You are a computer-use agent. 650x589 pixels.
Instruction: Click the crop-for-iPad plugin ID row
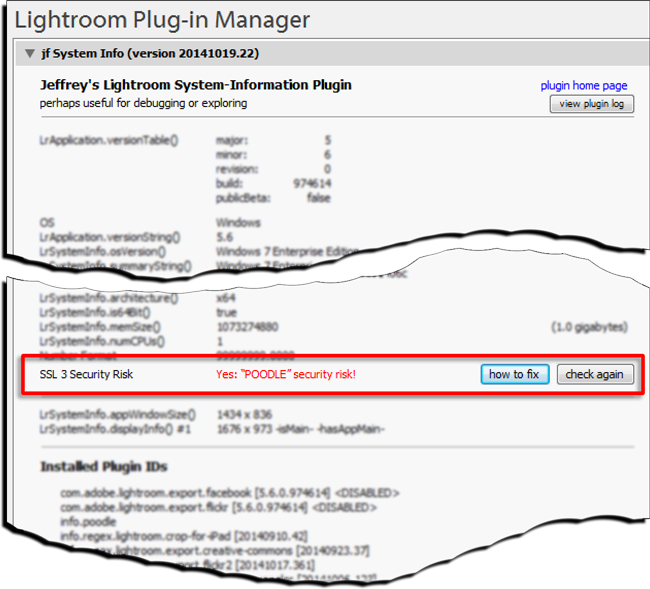(x=184, y=536)
